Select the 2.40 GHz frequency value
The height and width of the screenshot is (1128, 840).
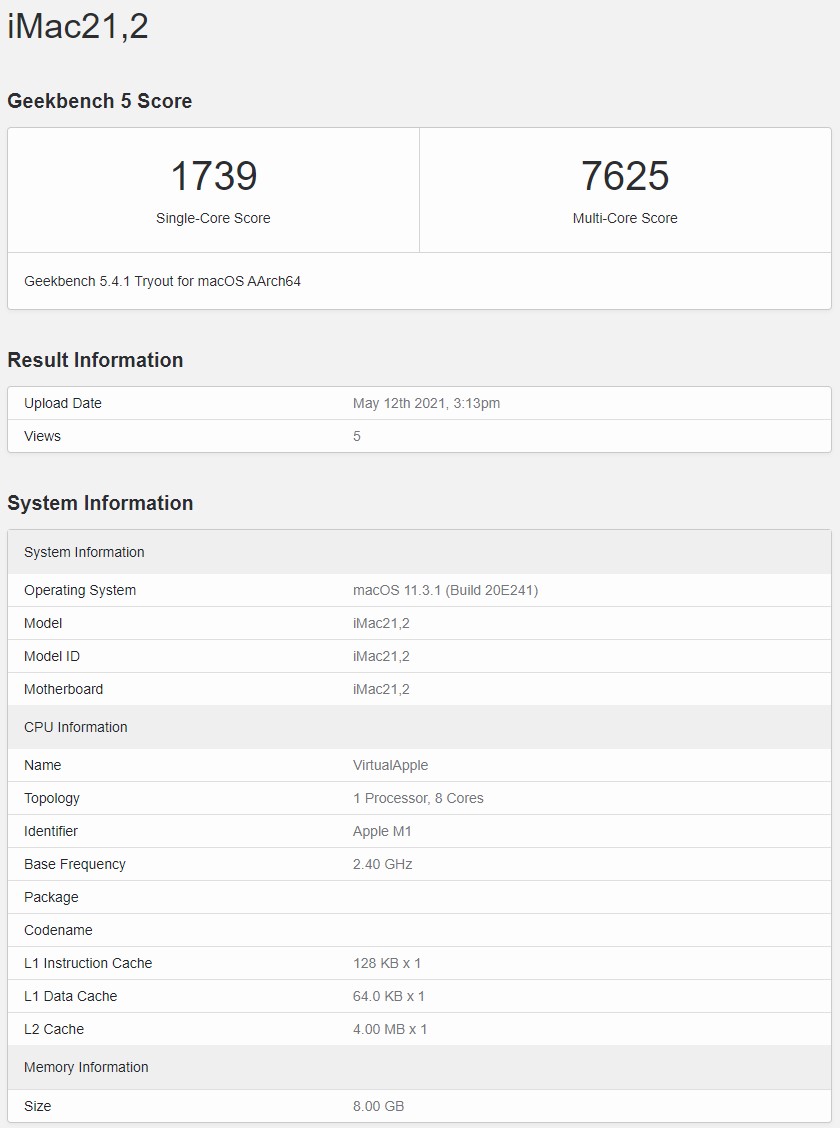click(383, 864)
